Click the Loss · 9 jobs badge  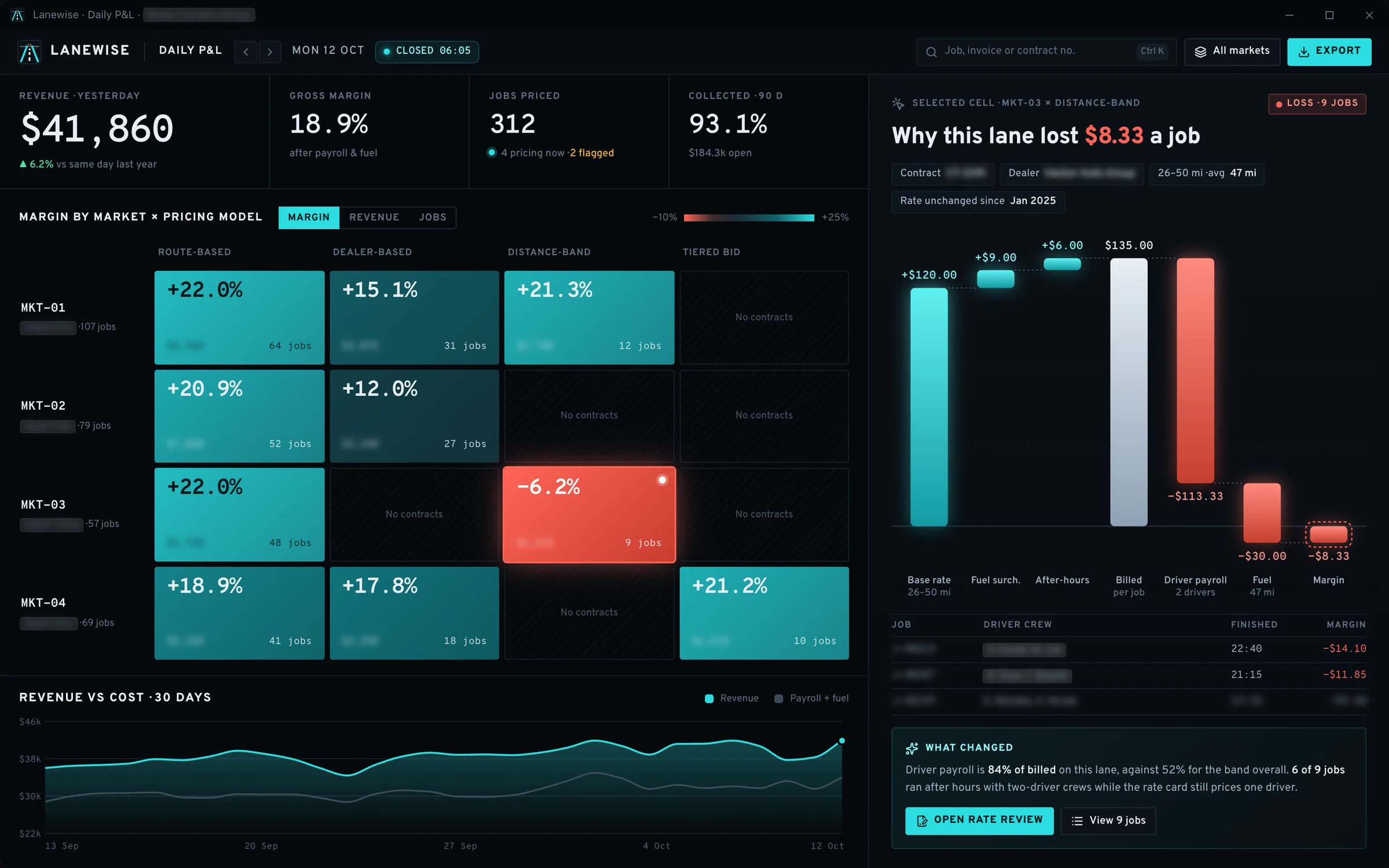coord(1317,104)
